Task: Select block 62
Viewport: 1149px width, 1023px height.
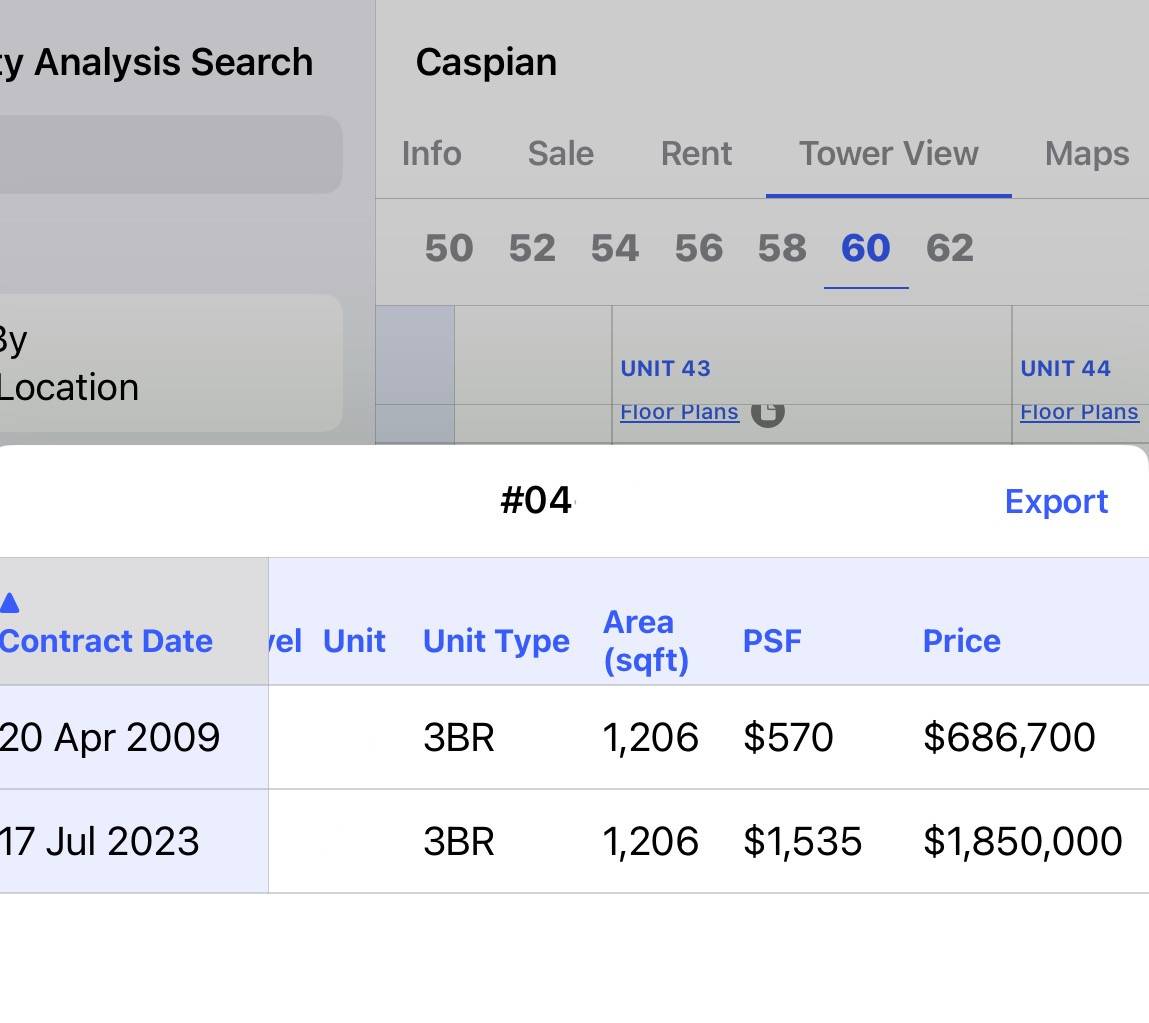Action: click(950, 248)
